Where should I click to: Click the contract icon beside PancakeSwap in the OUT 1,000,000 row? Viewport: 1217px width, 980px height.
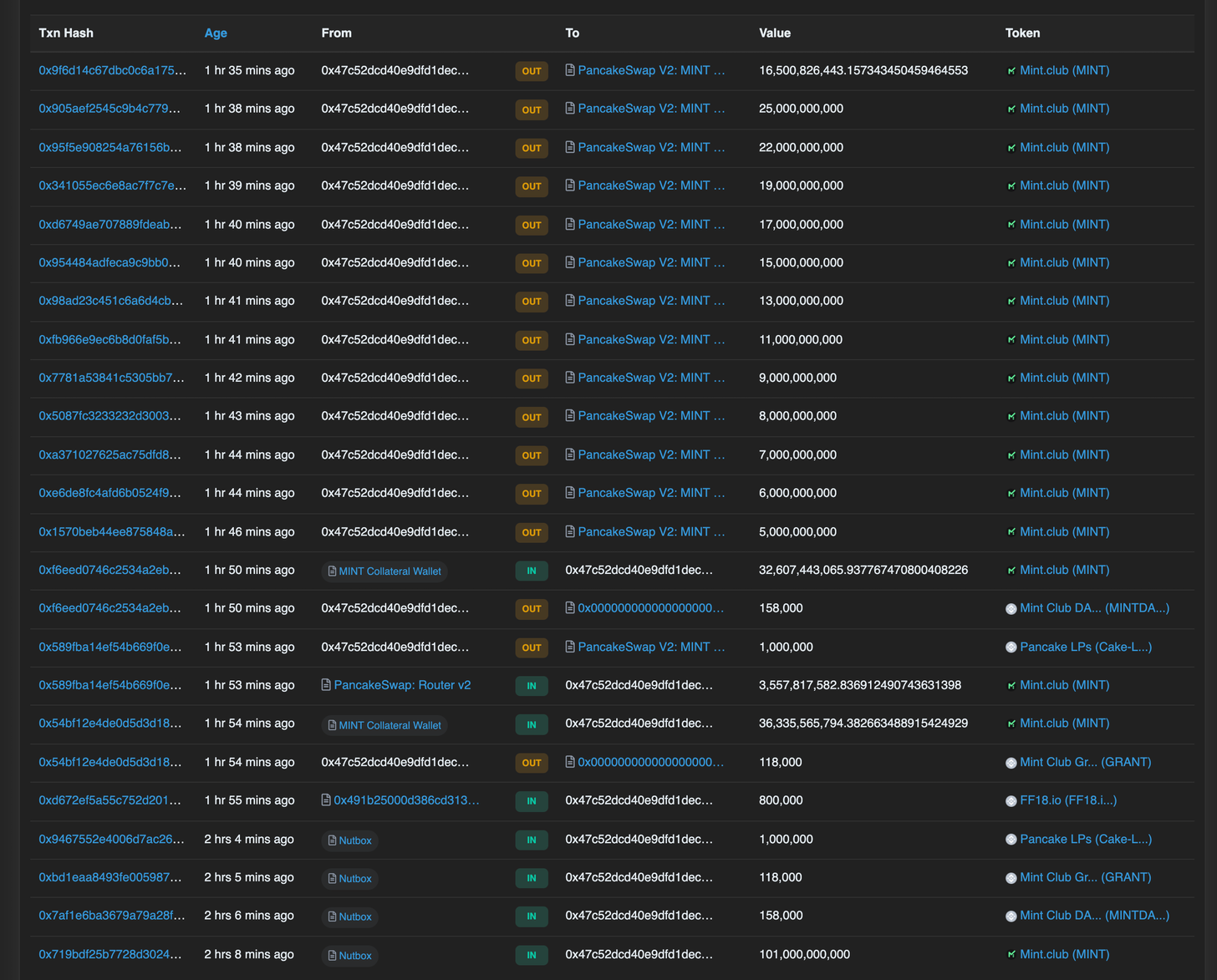pos(570,647)
